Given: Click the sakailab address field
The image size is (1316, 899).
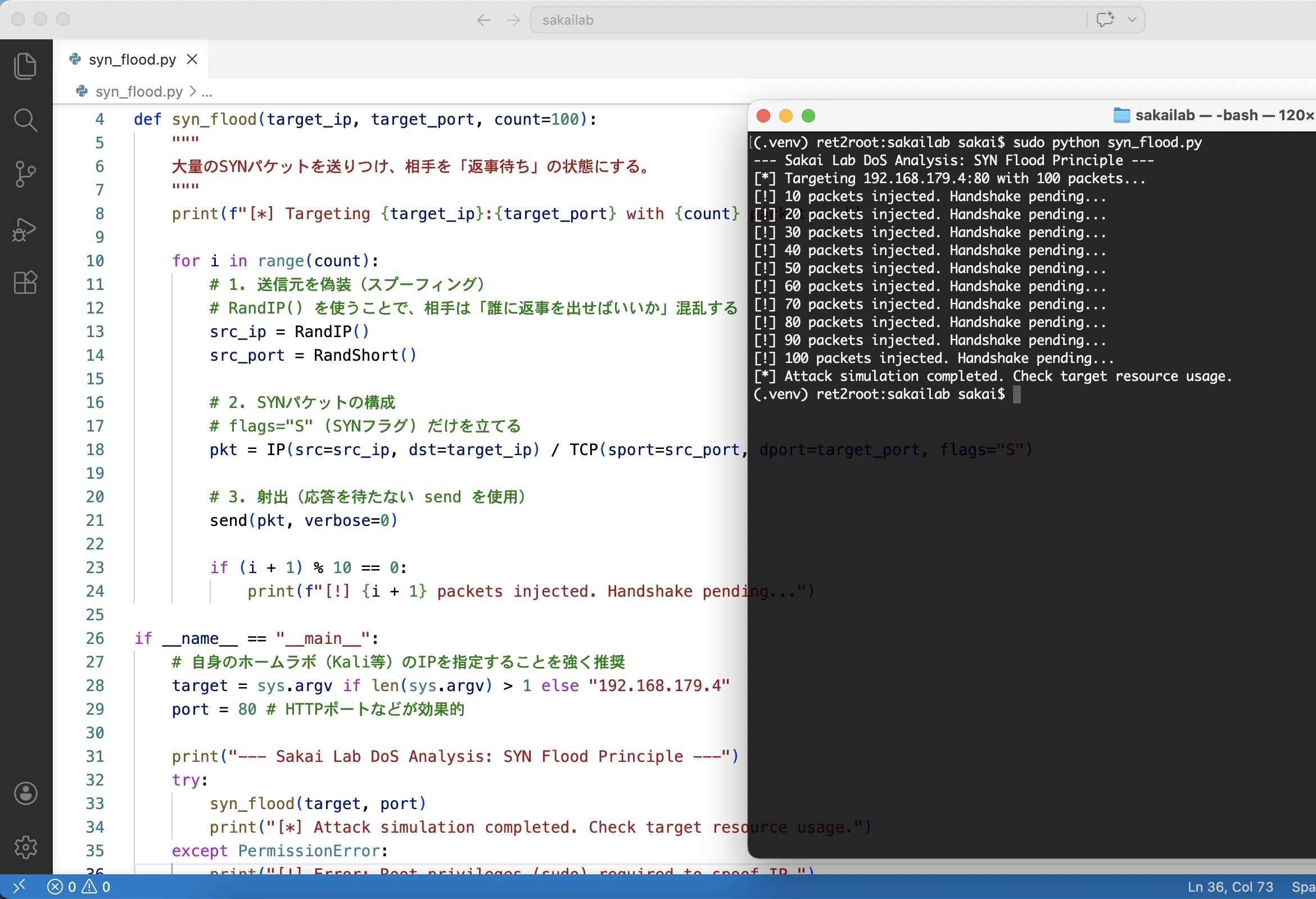Looking at the screenshot, I should click(568, 19).
